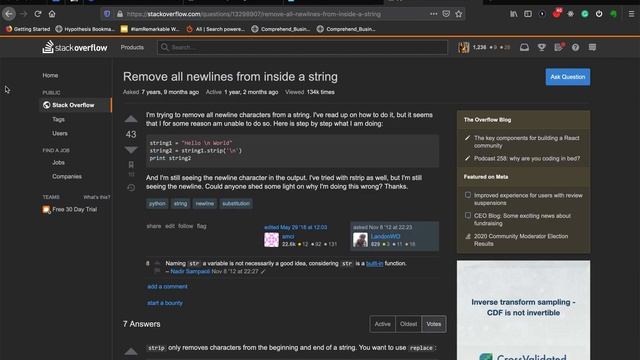Click the python tag
Image resolution: width=640 pixels, height=360 pixels.
(x=157, y=204)
